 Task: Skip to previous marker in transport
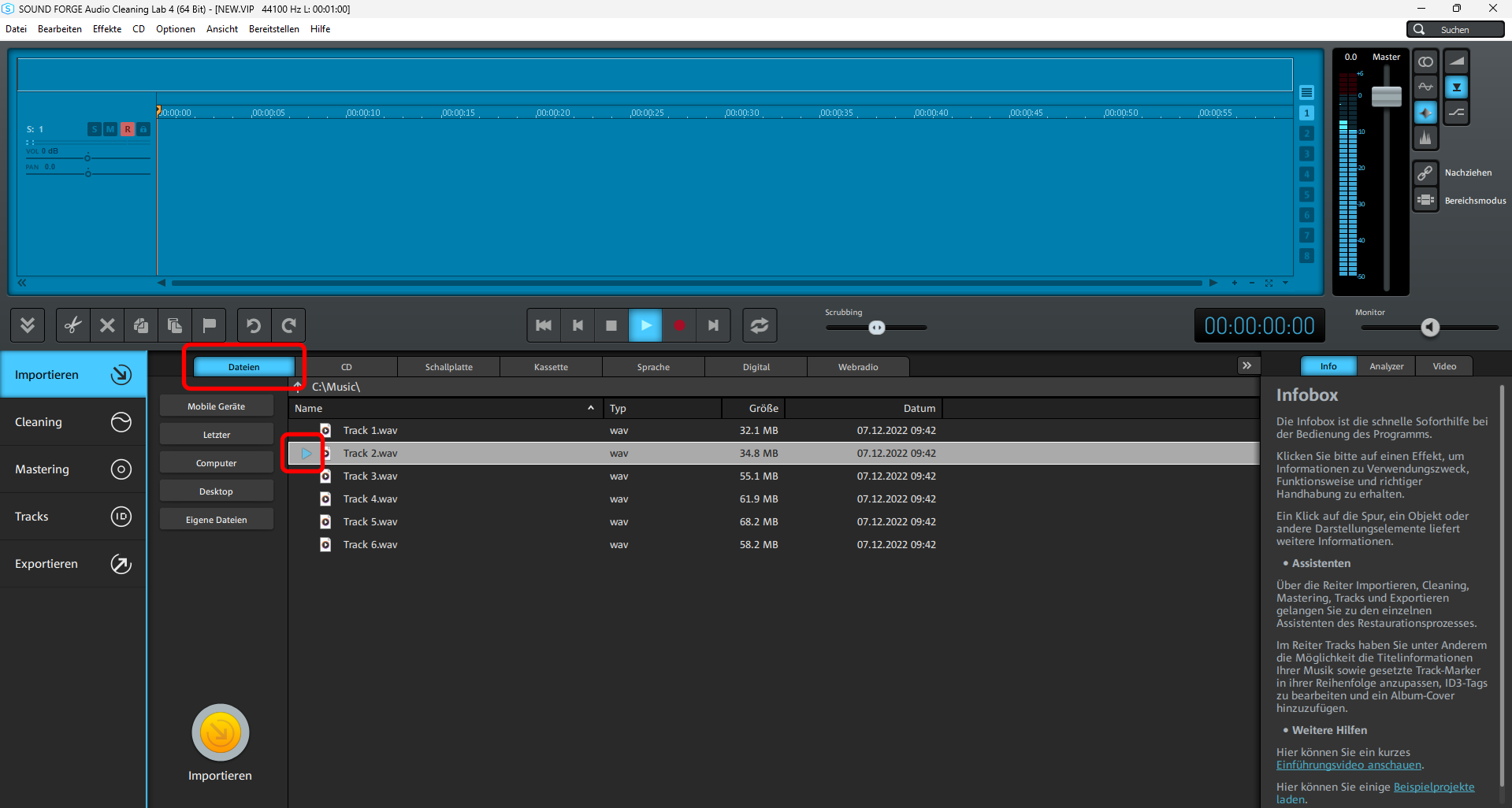(x=578, y=325)
